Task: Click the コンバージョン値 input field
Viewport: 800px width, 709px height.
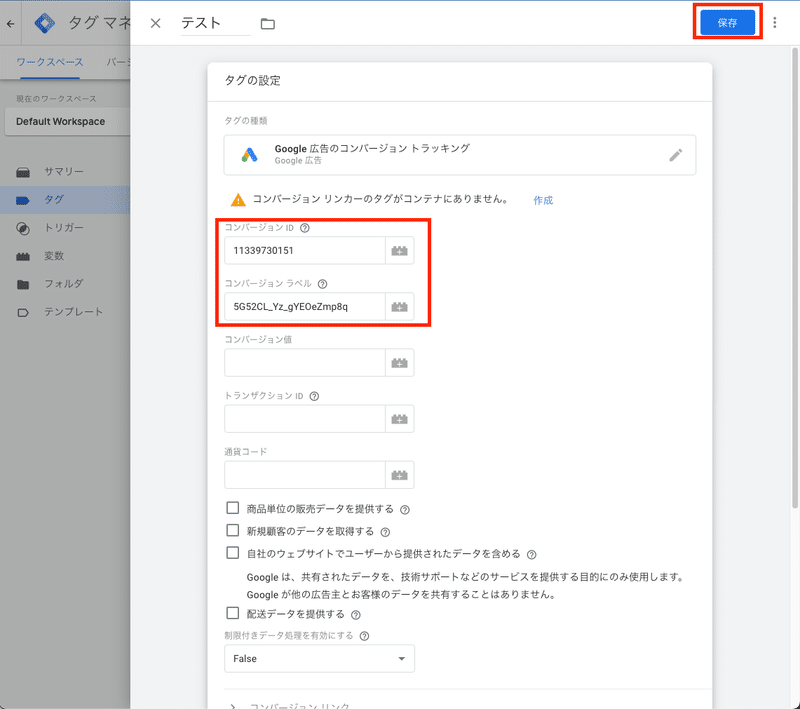Action: [x=305, y=363]
